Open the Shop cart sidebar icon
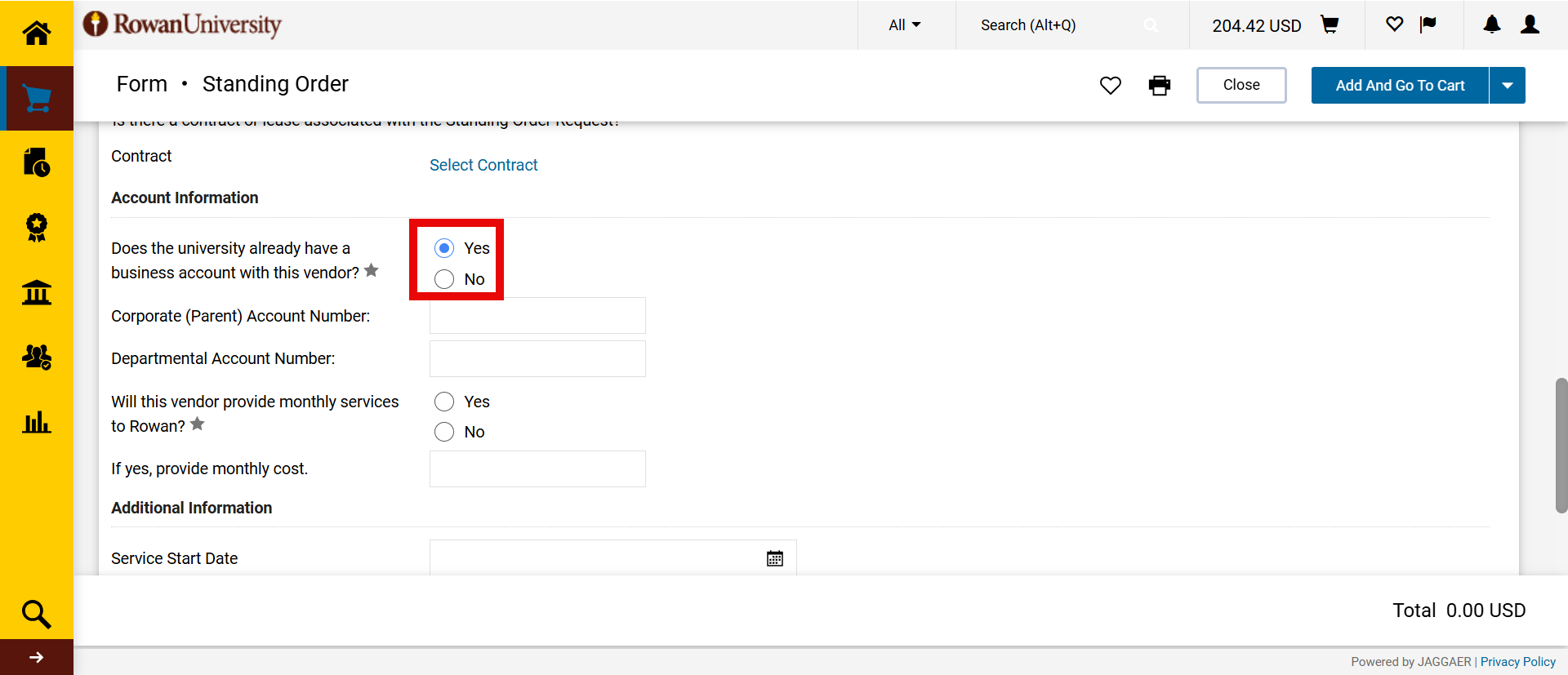1568x675 pixels. (36, 98)
